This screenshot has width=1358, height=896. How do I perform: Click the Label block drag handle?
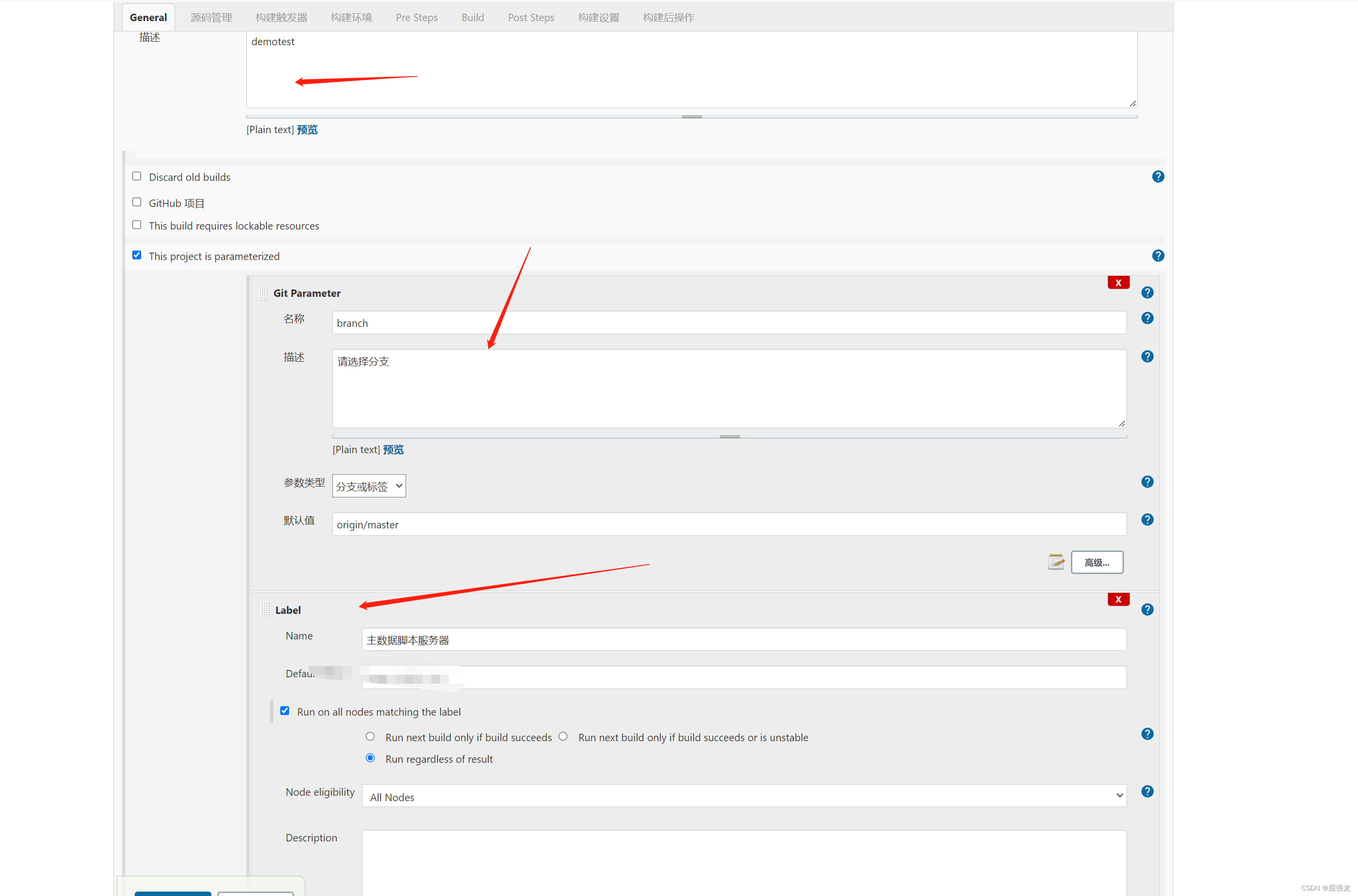click(x=265, y=610)
